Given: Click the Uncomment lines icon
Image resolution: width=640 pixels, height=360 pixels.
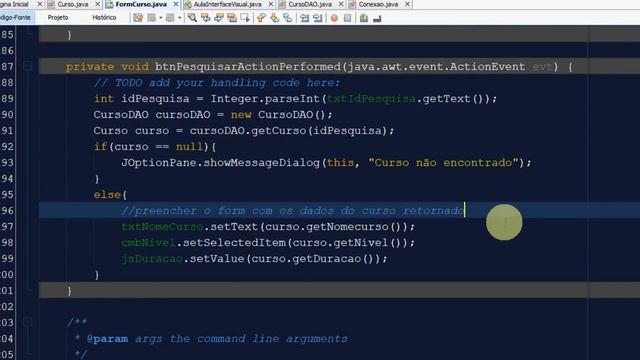Looking at the screenshot, I should click(377, 18).
